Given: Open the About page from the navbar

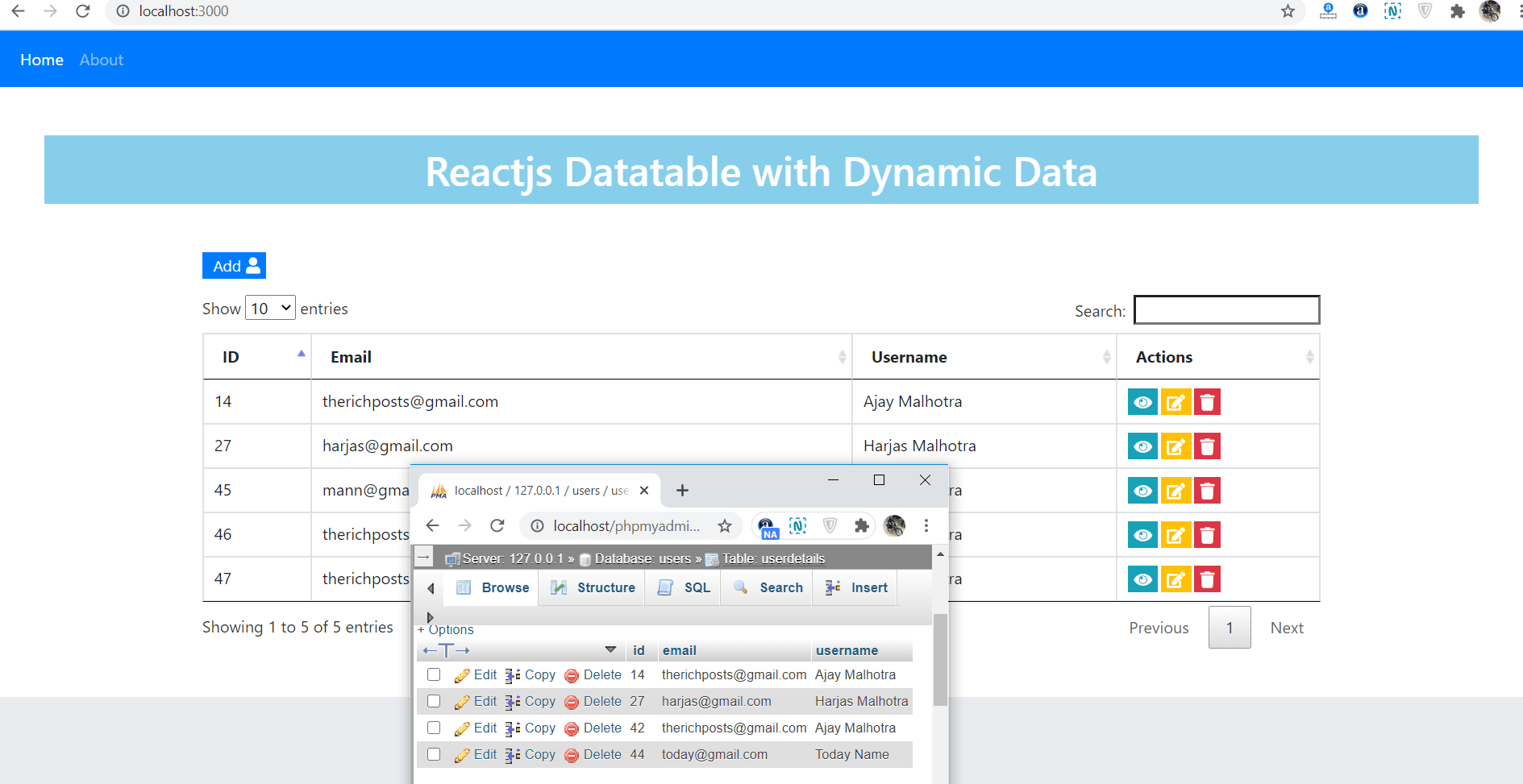Looking at the screenshot, I should (101, 59).
